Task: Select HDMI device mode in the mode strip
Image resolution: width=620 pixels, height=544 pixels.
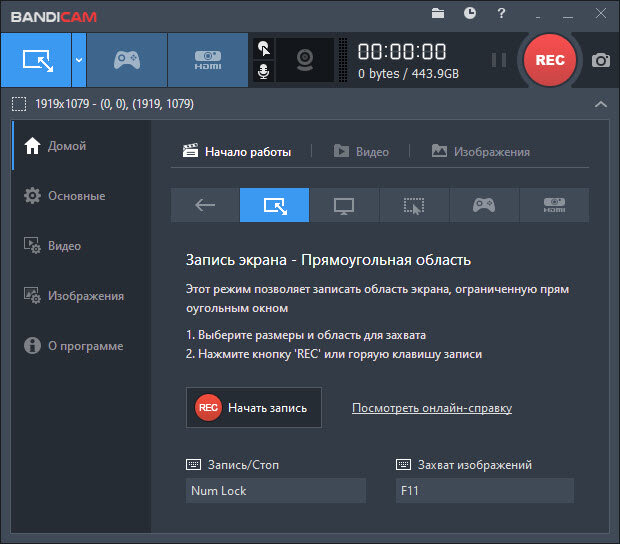Action: pos(554,205)
